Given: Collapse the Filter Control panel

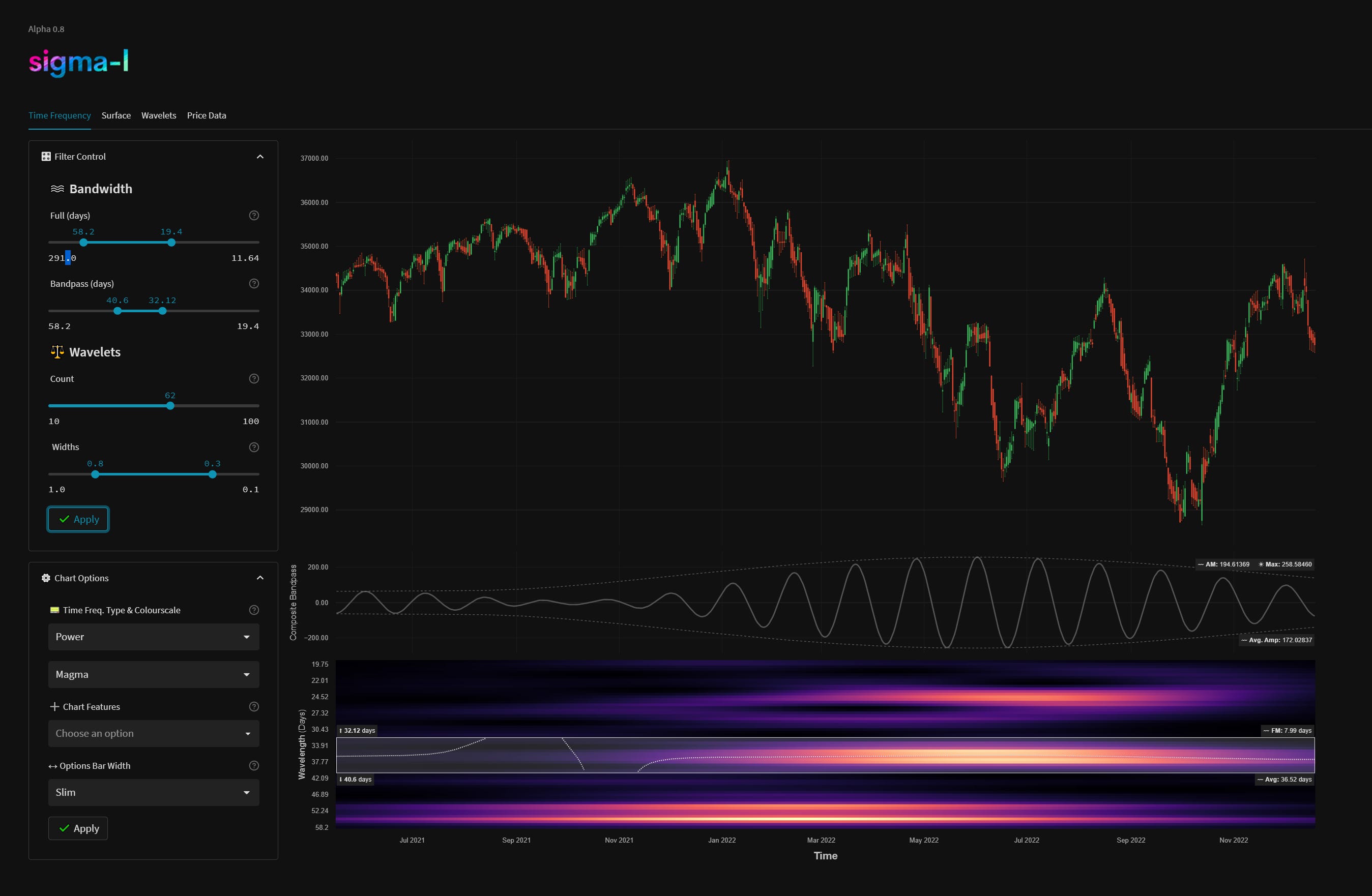Looking at the screenshot, I should click(259, 156).
